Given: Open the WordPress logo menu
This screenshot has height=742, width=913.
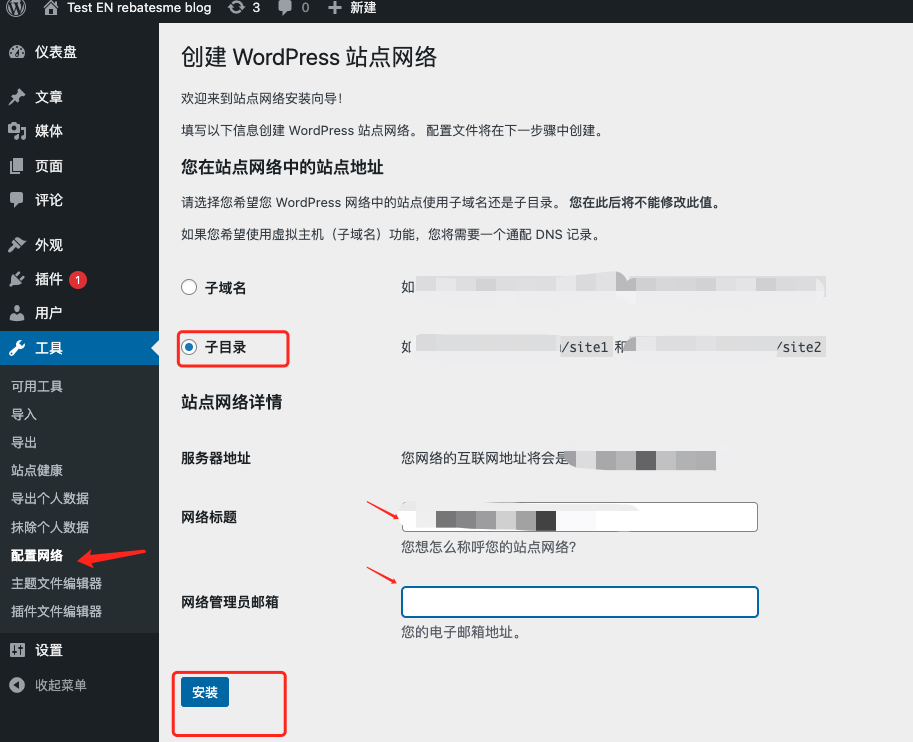Looking at the screenshot, I should click(16, 8).
